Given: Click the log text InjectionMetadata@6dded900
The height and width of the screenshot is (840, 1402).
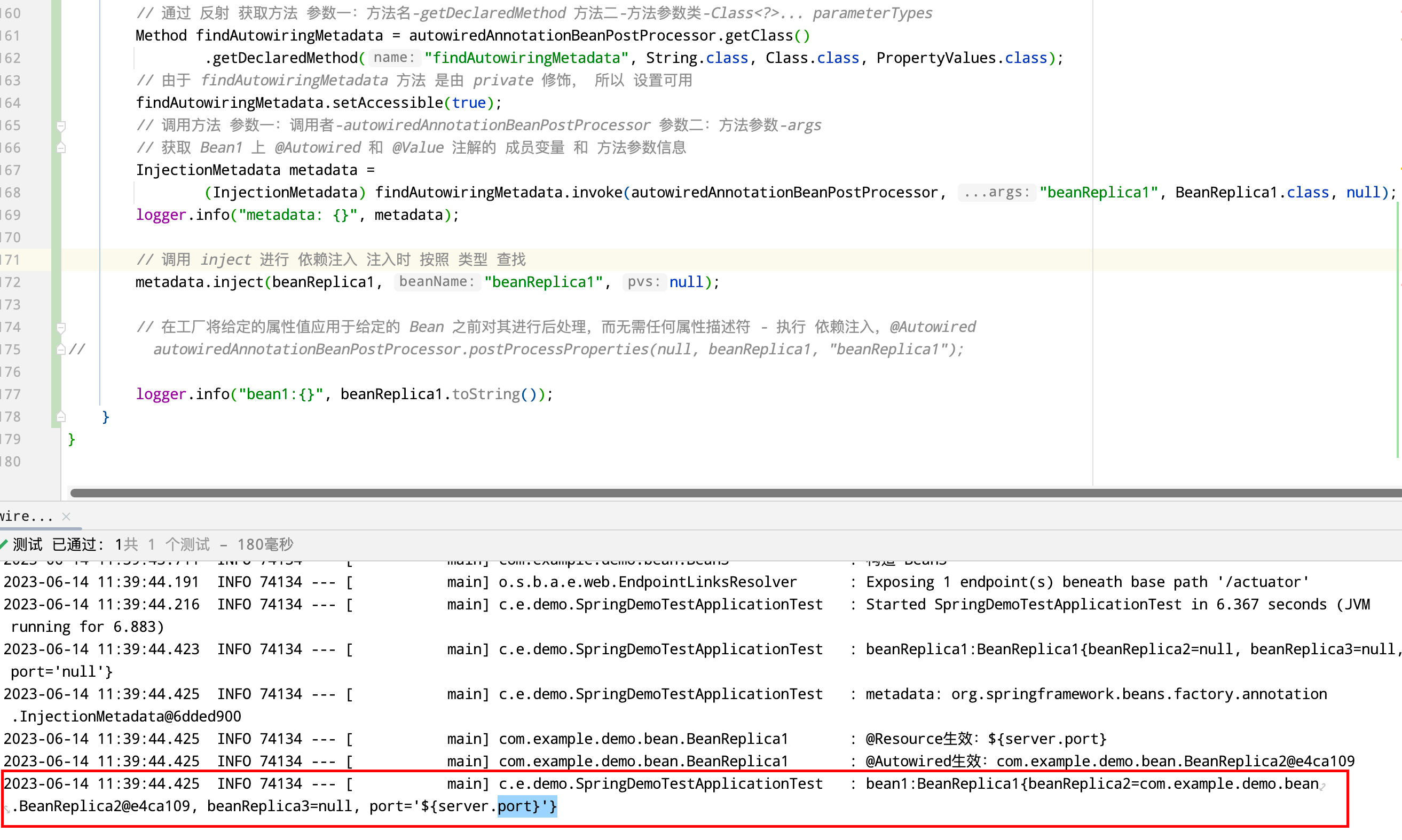Looking at the screenshot, I should pyautogui.click(x=130, y=717).
